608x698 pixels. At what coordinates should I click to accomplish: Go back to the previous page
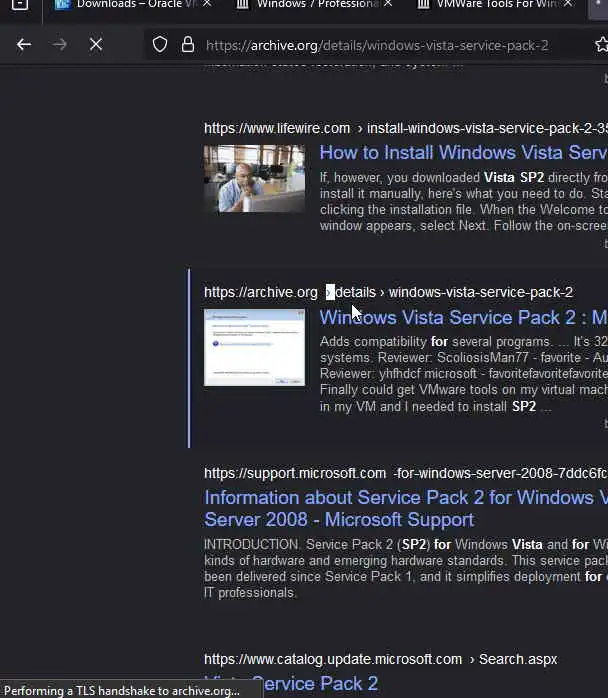pyautogui.click(x=24, y=45)
